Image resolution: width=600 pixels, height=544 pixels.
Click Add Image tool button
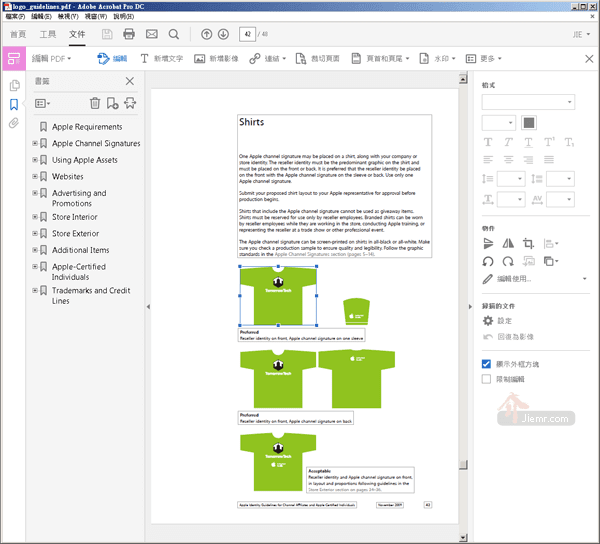[216, 59]
